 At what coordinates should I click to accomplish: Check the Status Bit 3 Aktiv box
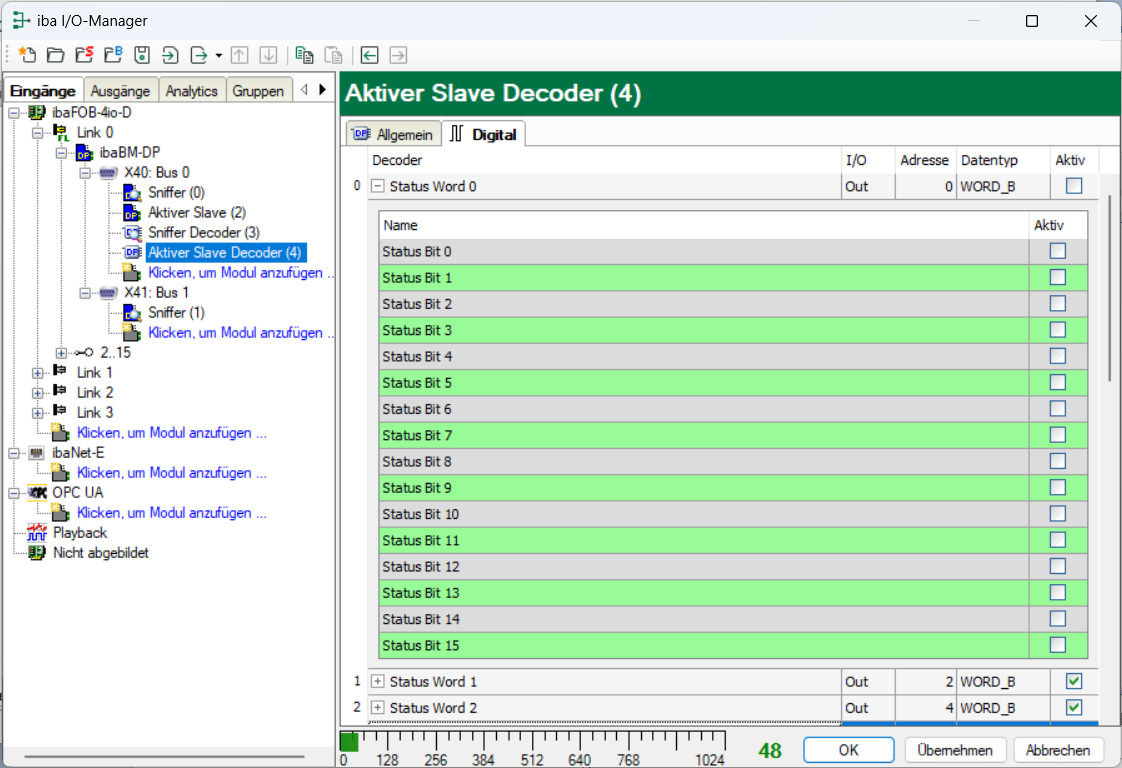(1058, 330)
